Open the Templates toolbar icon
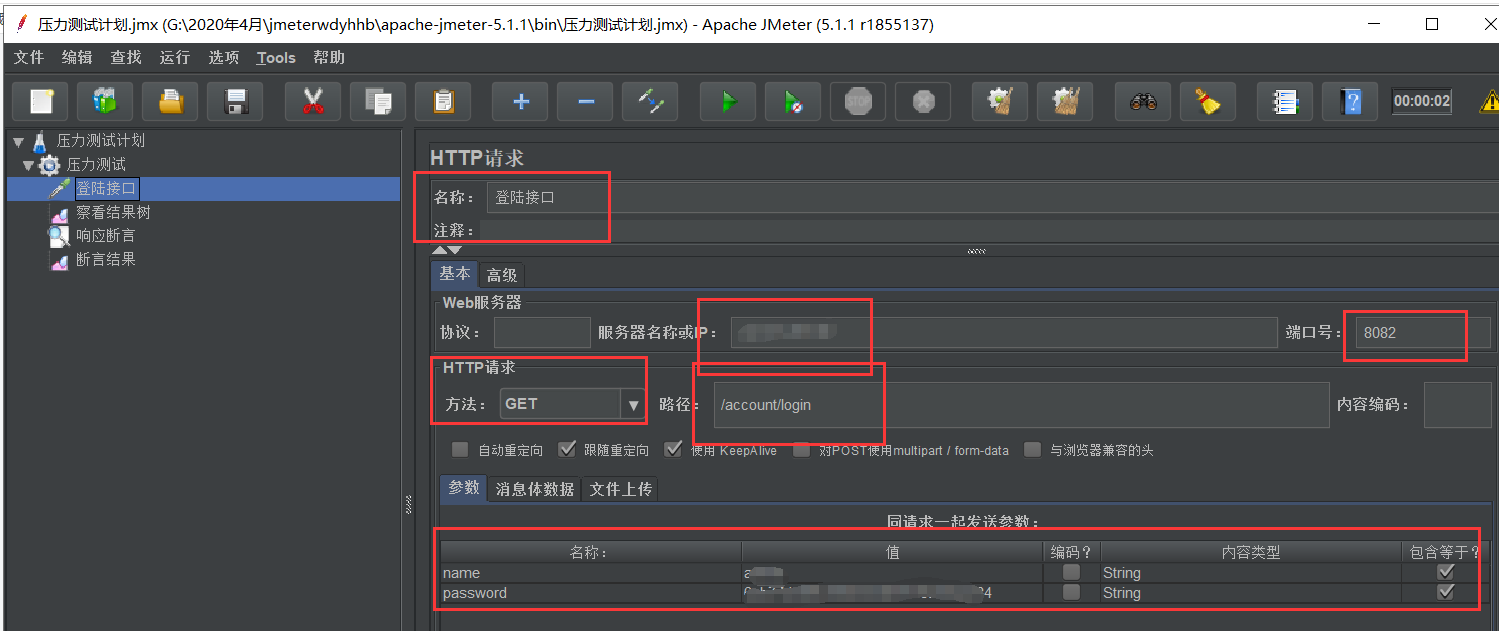Image resolution: width=1499 pixels, height=631 pixels. coord(105,101)
